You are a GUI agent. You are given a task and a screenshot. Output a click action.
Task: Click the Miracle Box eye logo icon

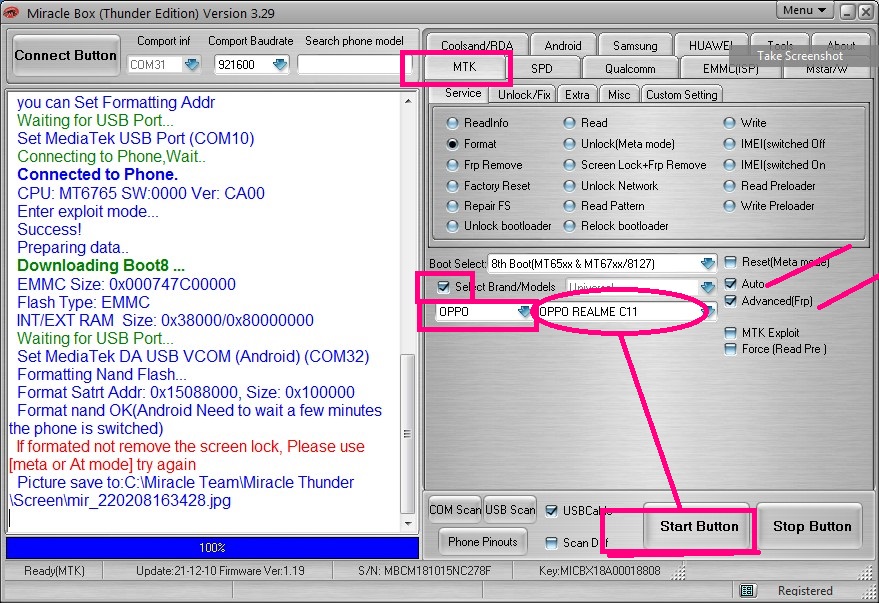[10, 12]
